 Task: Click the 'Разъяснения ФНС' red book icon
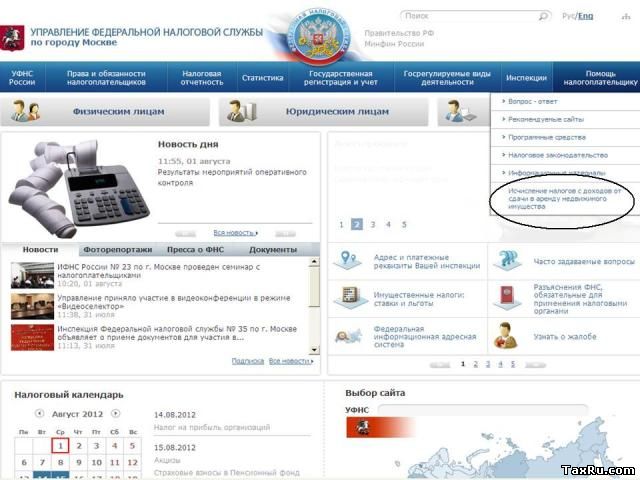coord(508,296)
